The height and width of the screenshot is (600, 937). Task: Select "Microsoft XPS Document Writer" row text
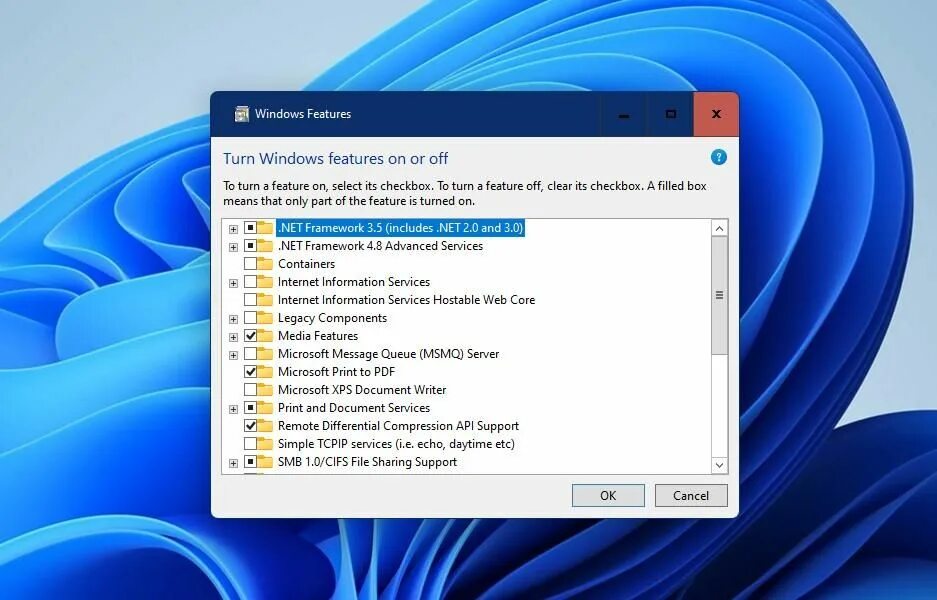[x=362, y=390]
